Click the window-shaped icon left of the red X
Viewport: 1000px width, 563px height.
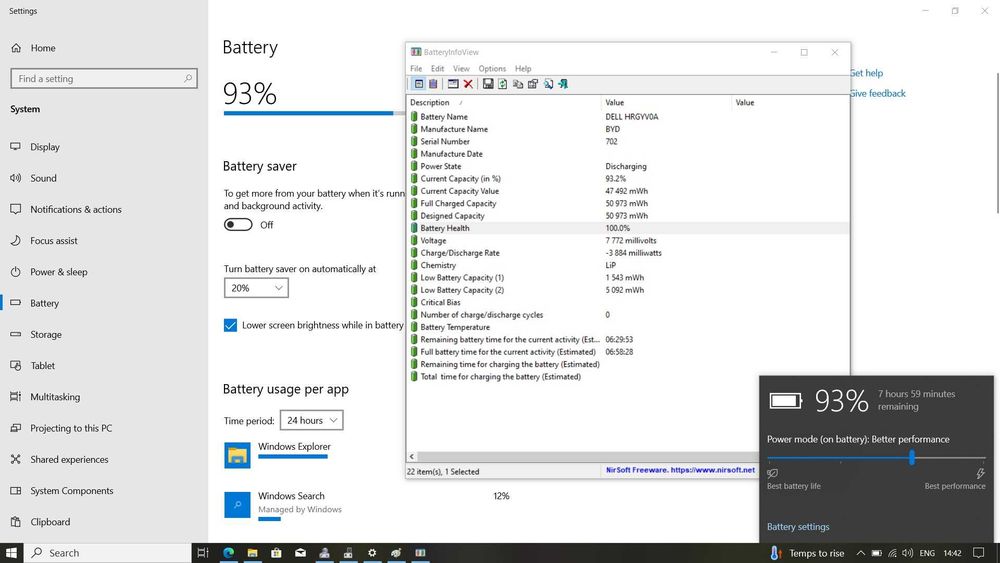pos(453,84)
